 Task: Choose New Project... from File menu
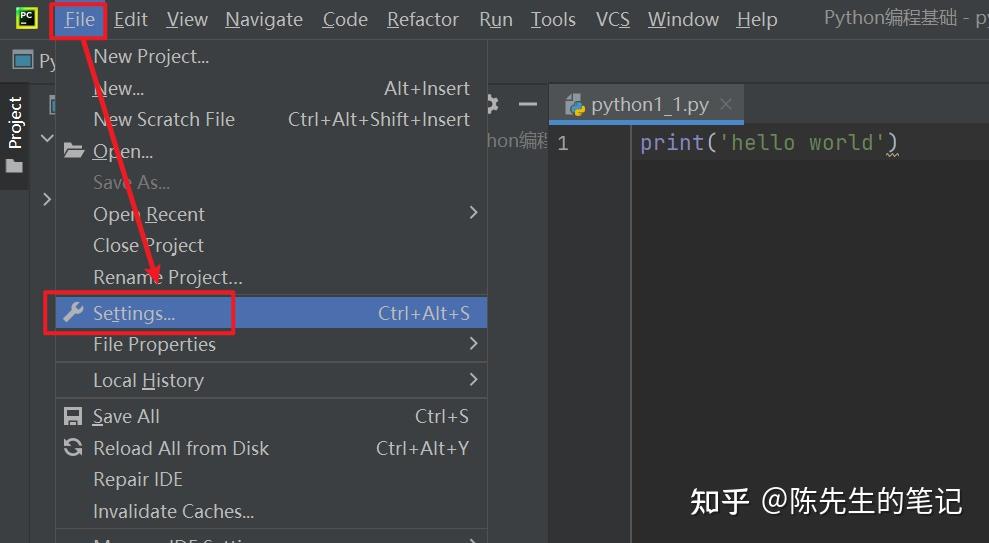[x=151, y=57]
